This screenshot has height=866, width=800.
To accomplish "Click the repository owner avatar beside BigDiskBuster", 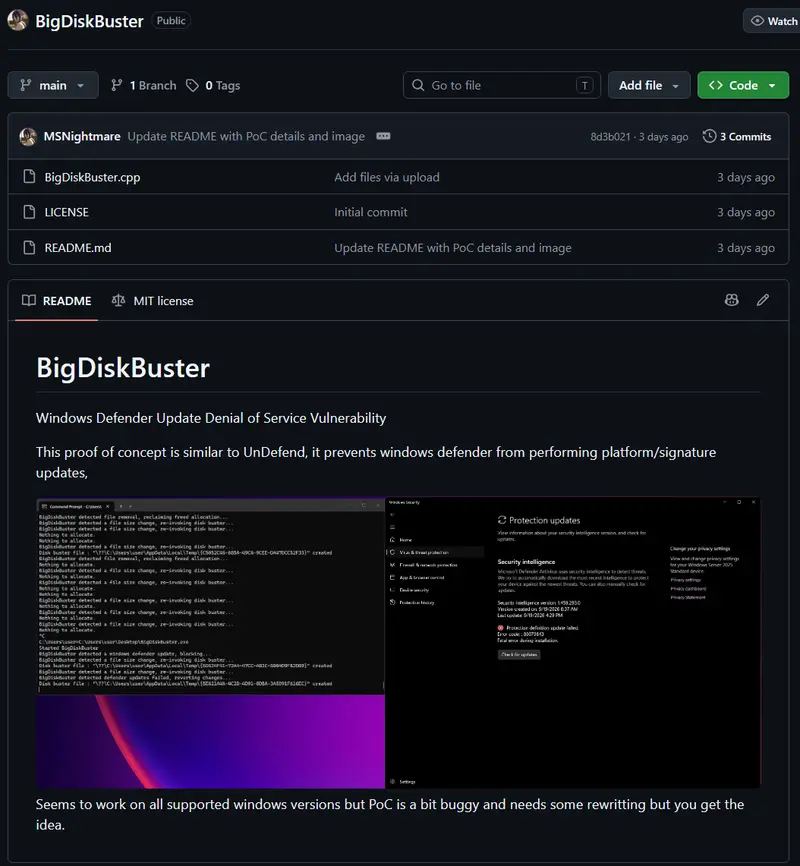I will (18, 20).
